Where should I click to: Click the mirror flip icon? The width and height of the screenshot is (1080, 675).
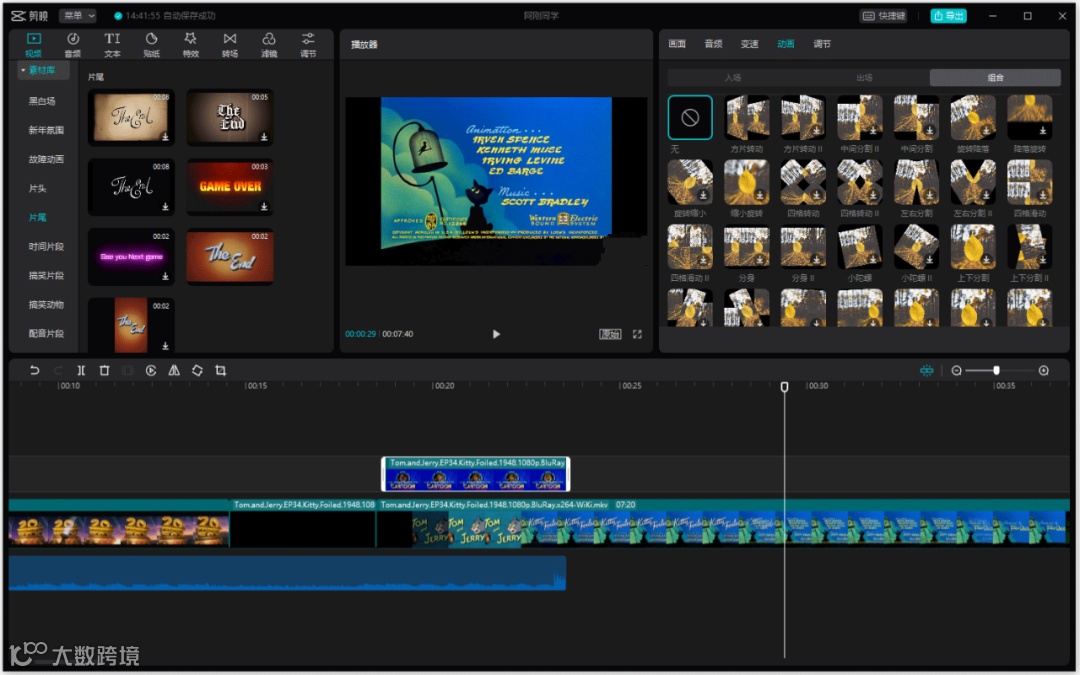pyautogui.click(x=174, y=371)
